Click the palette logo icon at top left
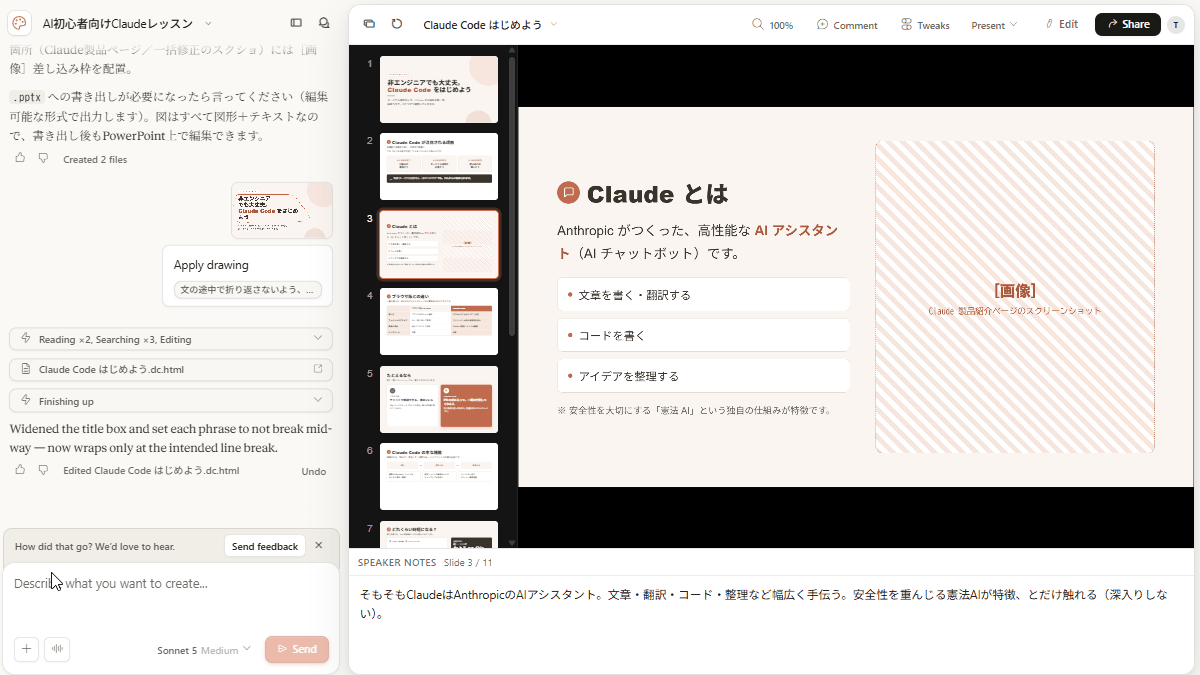 click(19, 23)
